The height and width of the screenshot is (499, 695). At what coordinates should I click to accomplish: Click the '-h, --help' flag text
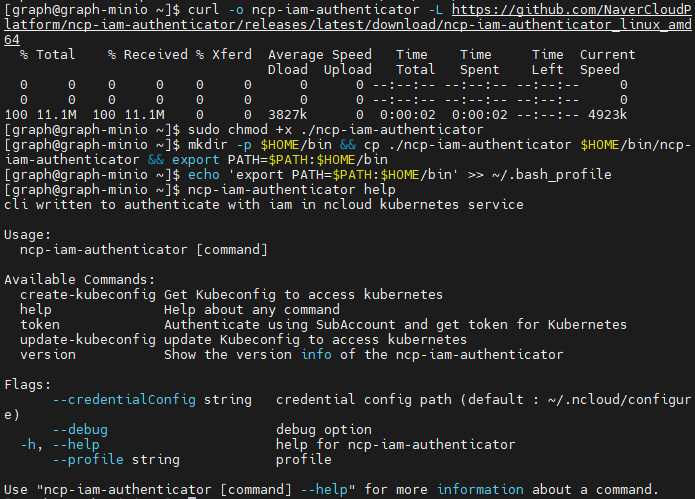(60, 444)
